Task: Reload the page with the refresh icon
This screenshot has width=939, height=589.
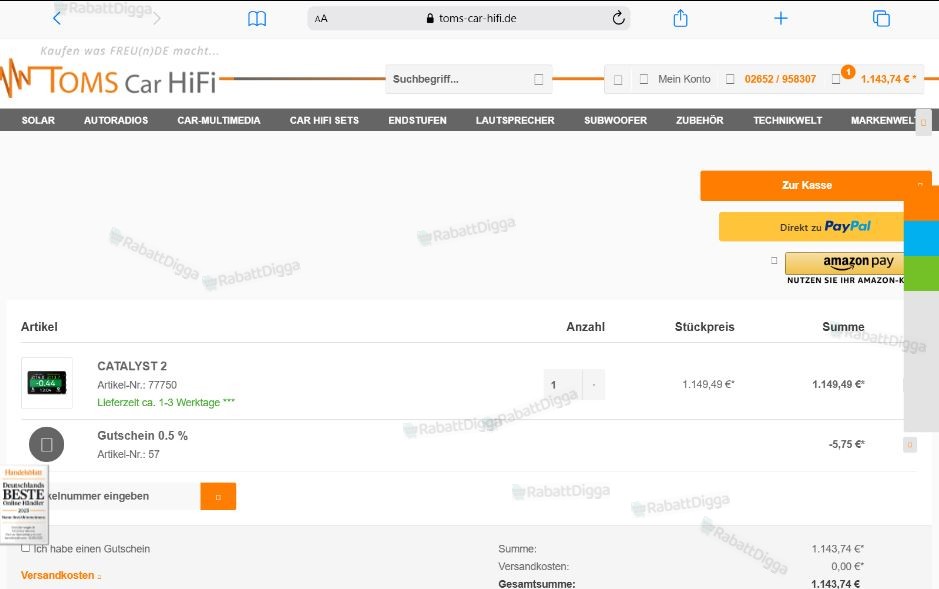Action: [x=619, y=19]
